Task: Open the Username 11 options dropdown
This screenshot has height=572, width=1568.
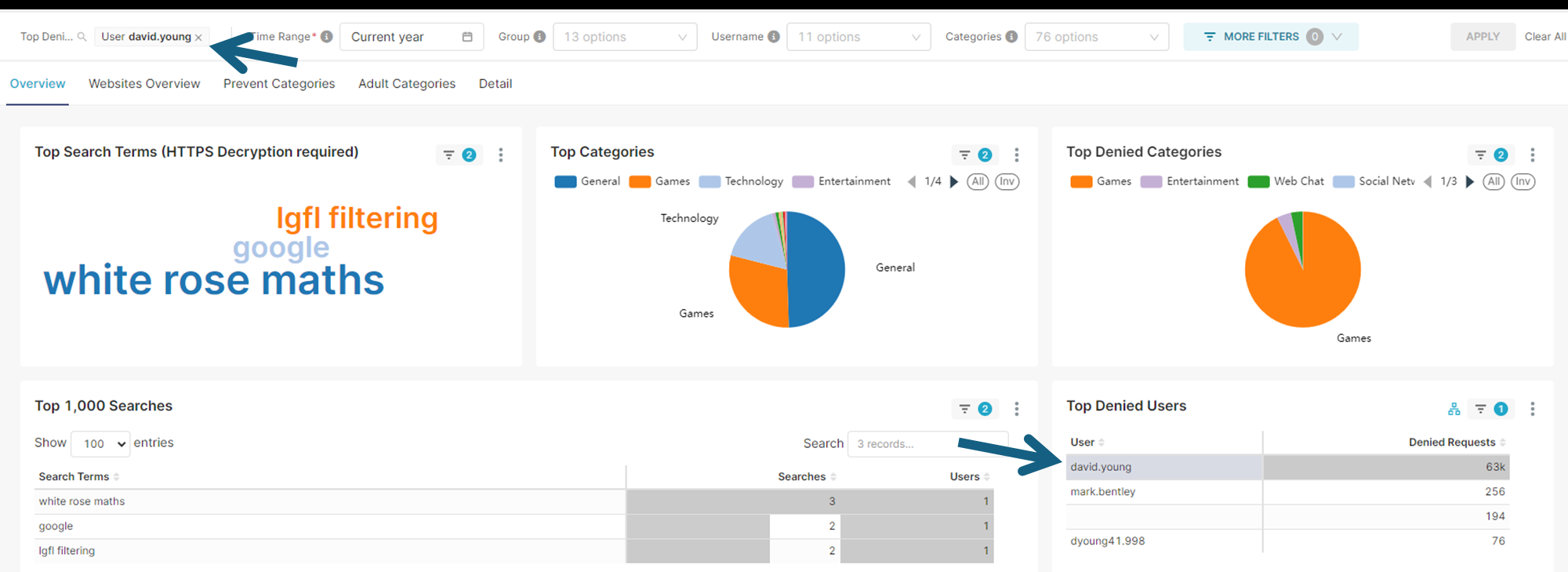Action: [x=858, y=37]
